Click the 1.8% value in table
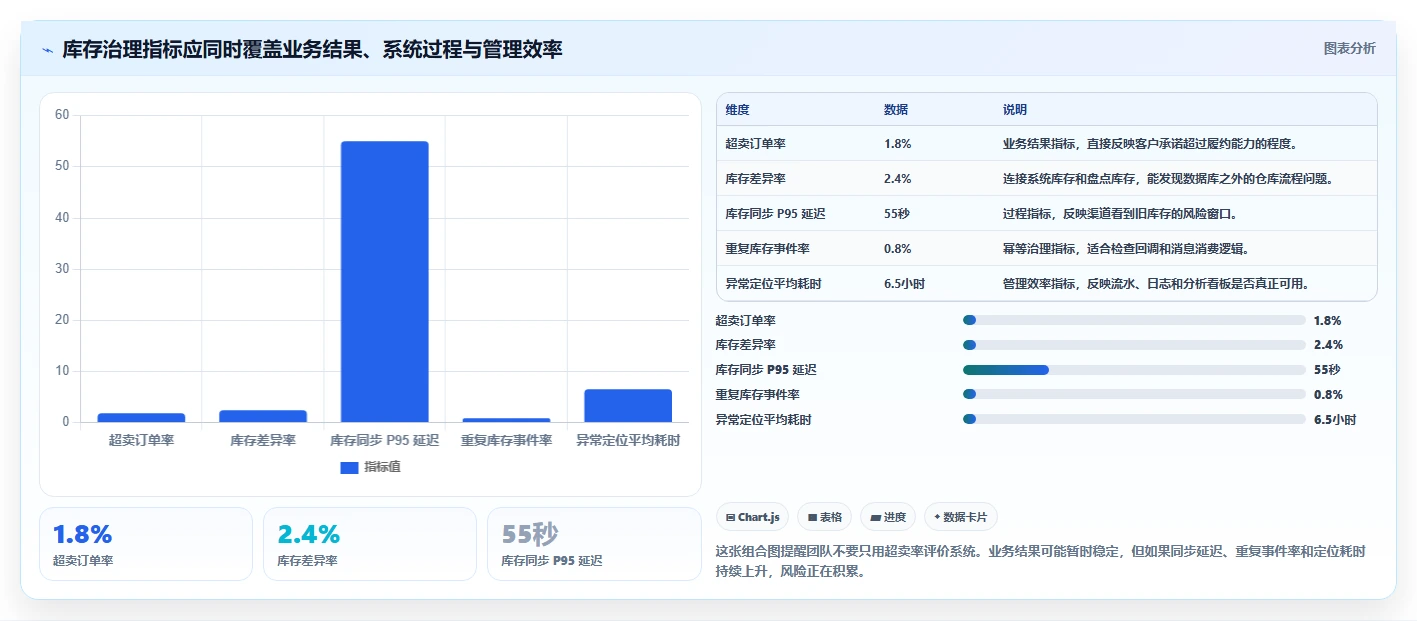The width and height of the screenshot is (1417, 621). 898,144
